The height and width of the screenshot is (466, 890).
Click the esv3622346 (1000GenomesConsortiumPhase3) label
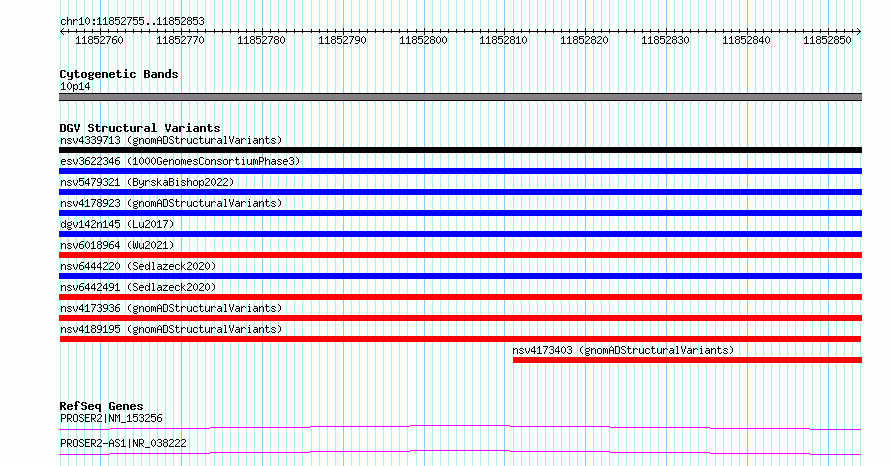tap(180, 161)
